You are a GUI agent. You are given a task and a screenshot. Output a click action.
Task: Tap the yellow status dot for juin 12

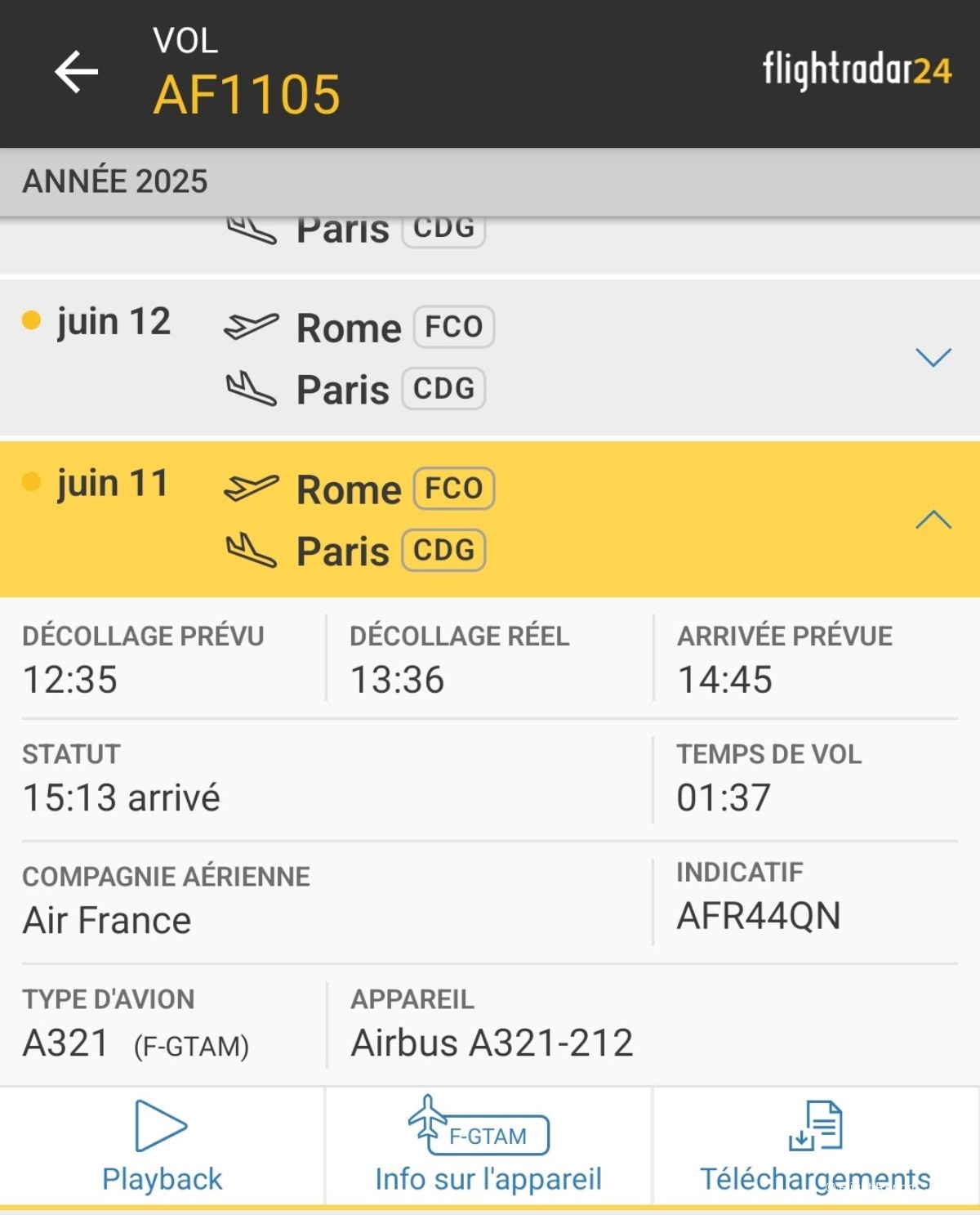(x=31, y=319)
